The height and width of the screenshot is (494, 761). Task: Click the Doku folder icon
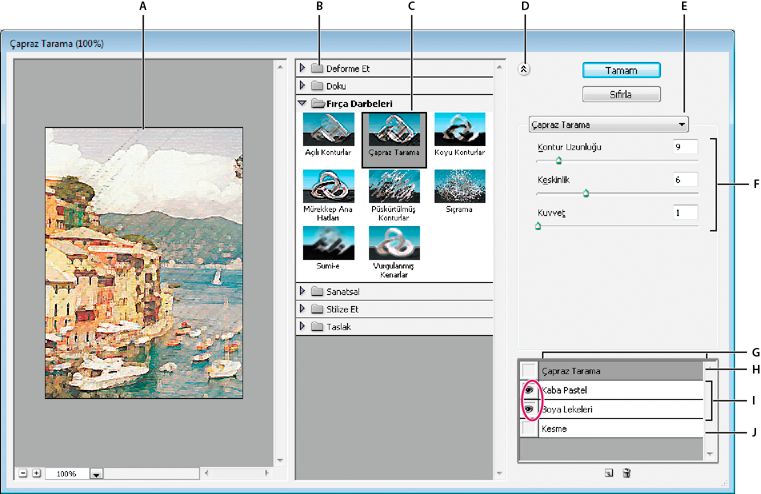point(317,86)
